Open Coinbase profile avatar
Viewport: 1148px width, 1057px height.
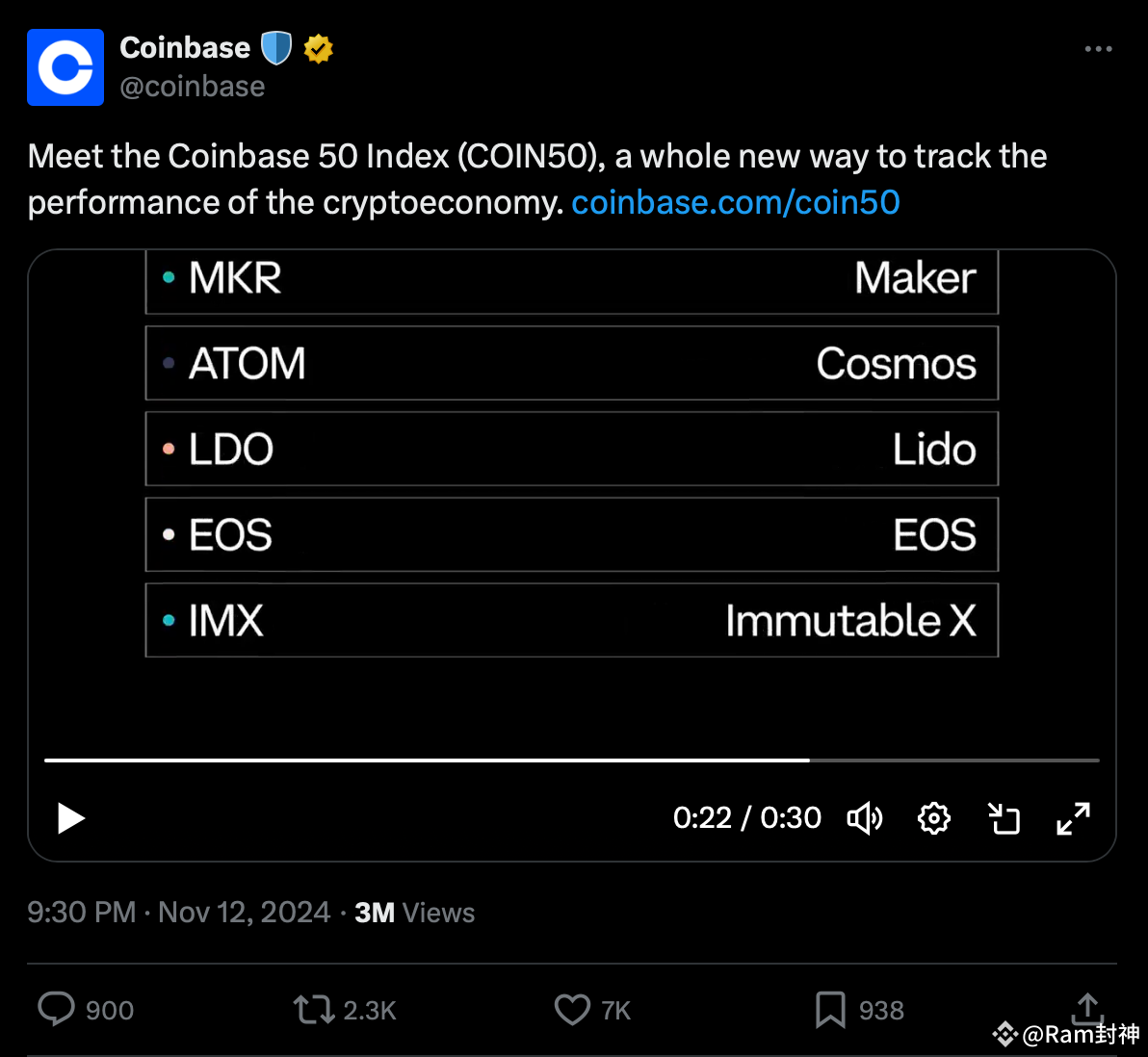click(x=65, y=67)
